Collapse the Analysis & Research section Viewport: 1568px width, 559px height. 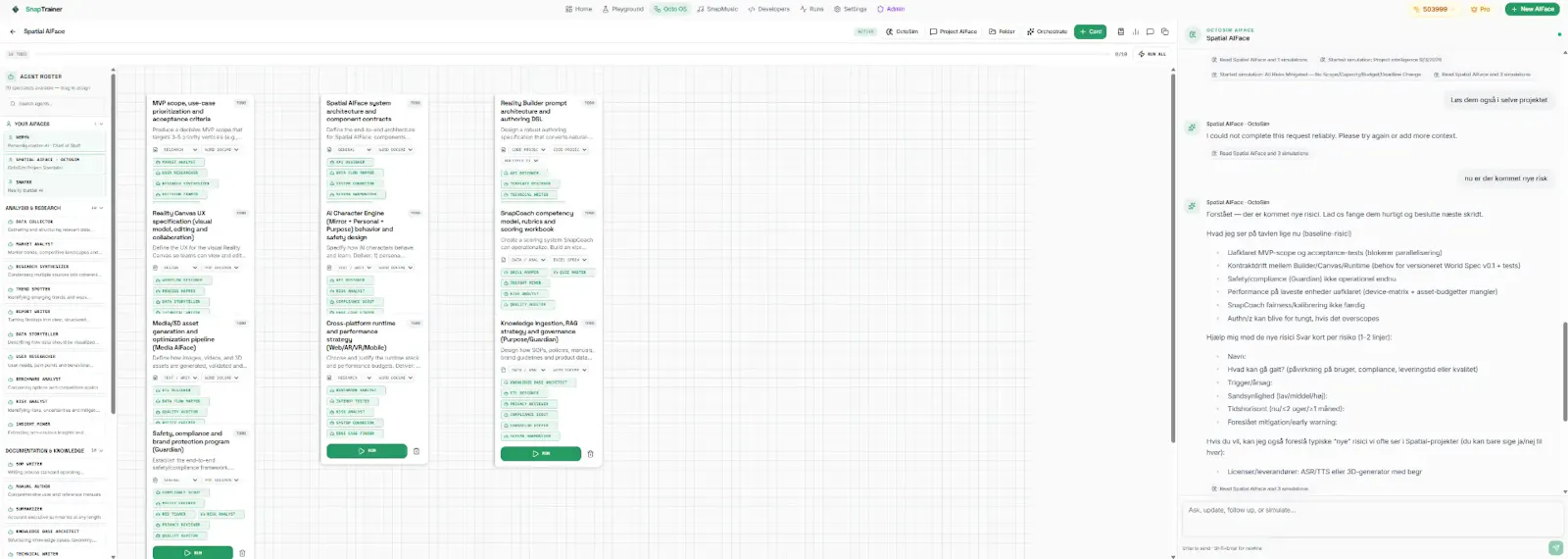coord(100,208)
